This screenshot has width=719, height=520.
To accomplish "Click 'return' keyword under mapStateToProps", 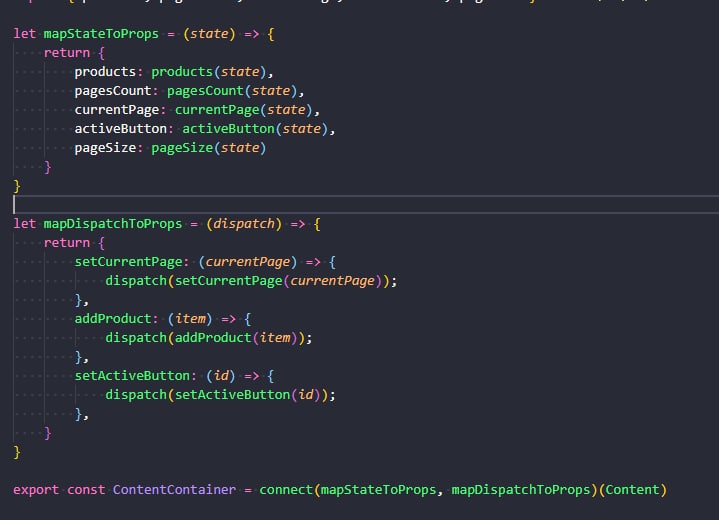I will [x=66, y=53].
